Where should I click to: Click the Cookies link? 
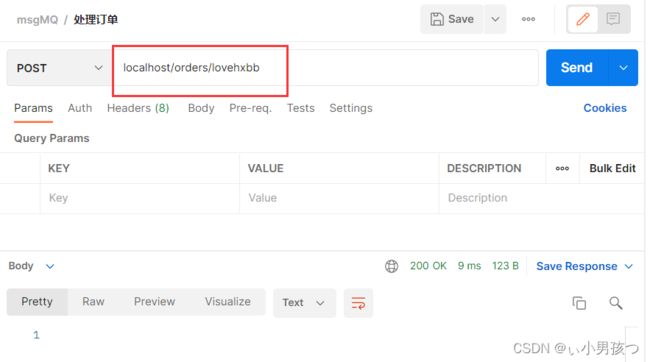click(x=605, y=108)
